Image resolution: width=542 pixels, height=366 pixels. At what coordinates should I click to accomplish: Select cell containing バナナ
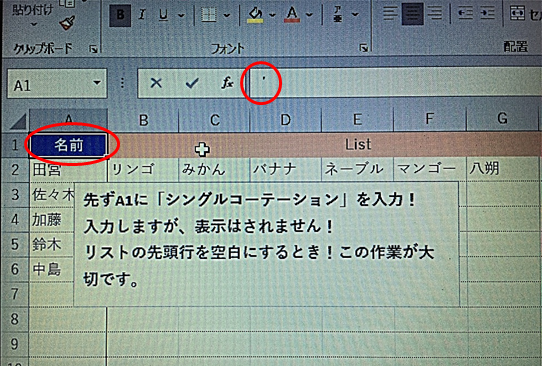pos(286,169)
